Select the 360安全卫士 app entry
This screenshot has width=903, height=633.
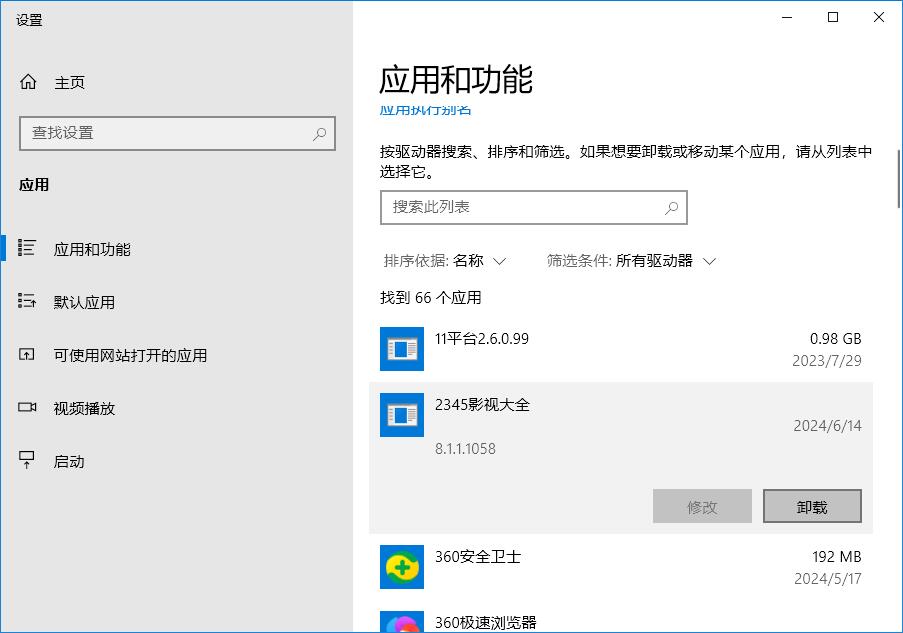(x=621, y=567)
